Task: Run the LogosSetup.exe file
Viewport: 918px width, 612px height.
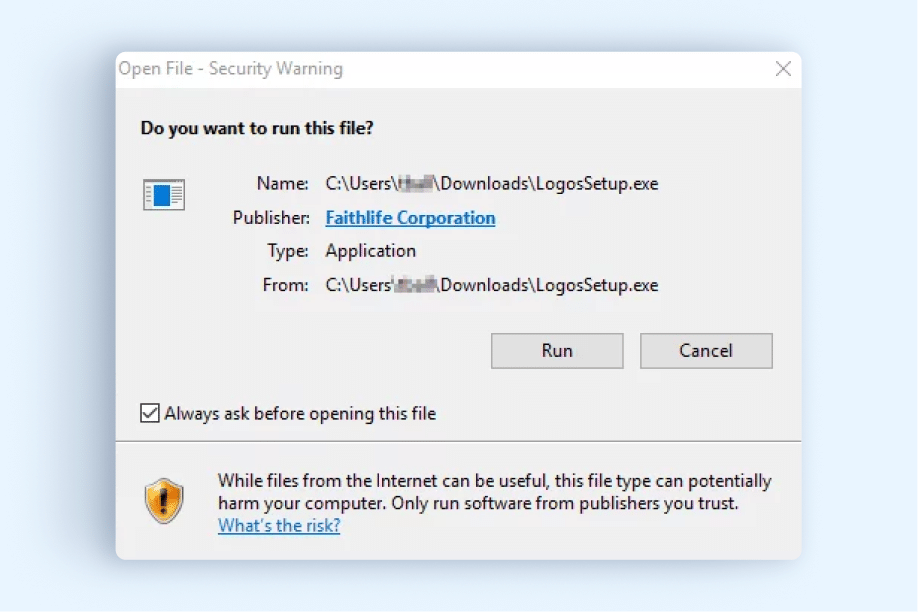Action: click(557, 351)
